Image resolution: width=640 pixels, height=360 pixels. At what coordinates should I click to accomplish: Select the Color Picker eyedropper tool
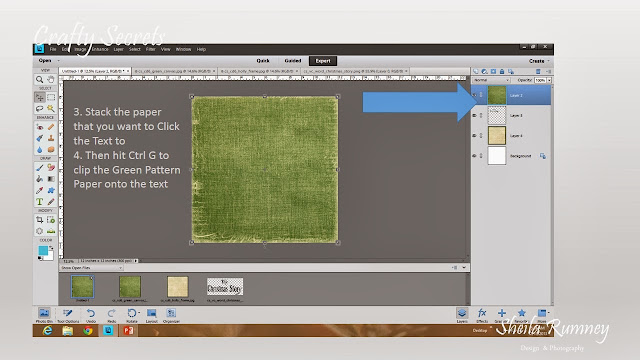(x=40, y=190)
